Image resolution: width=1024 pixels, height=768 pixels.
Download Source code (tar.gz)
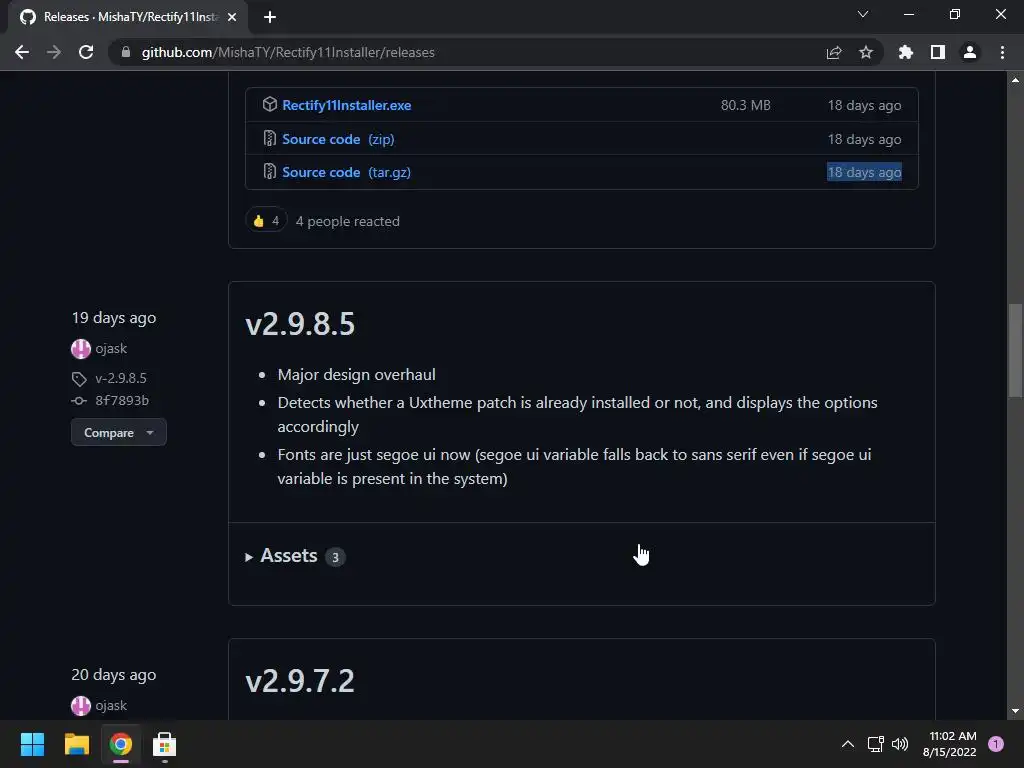pos(346,172)
